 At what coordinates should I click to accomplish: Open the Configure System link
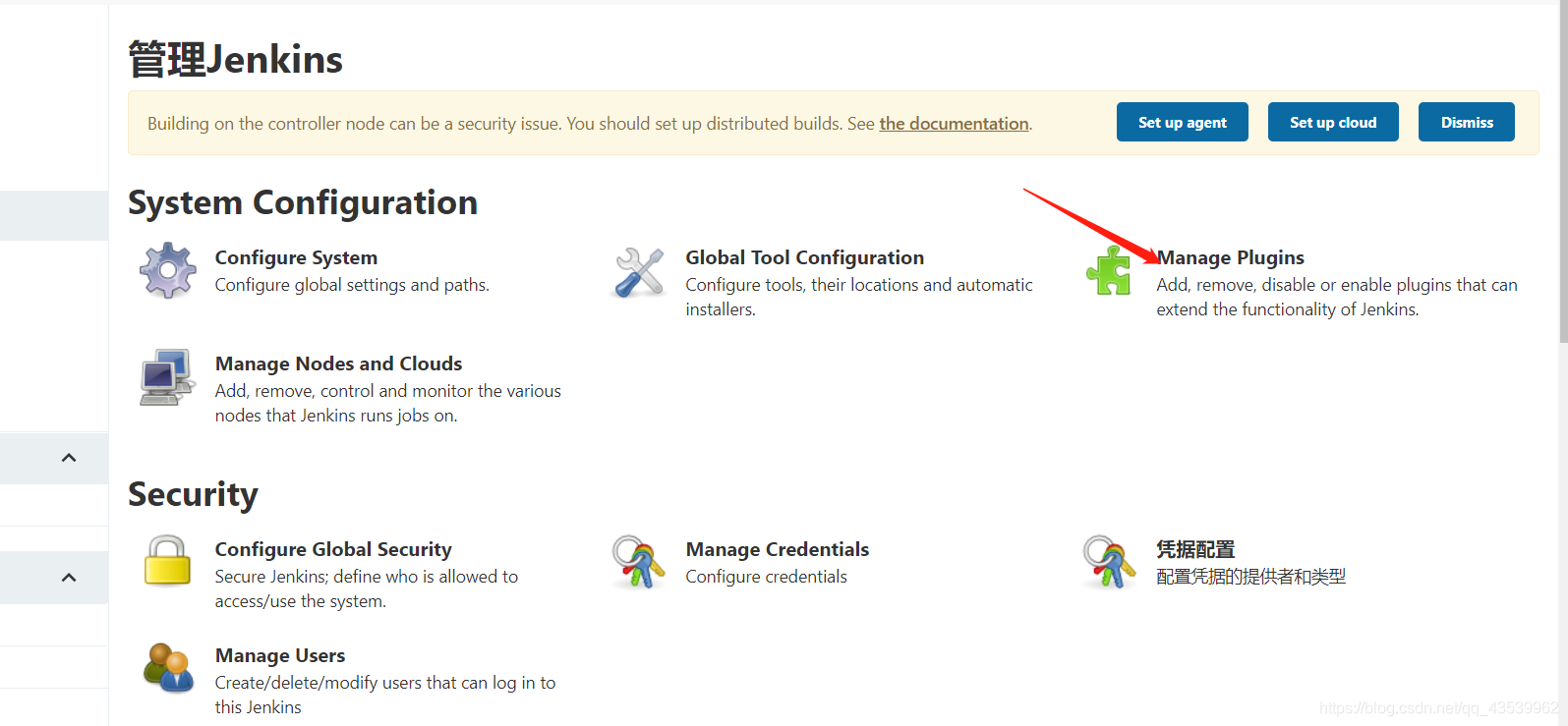click(x=296, y=257)
